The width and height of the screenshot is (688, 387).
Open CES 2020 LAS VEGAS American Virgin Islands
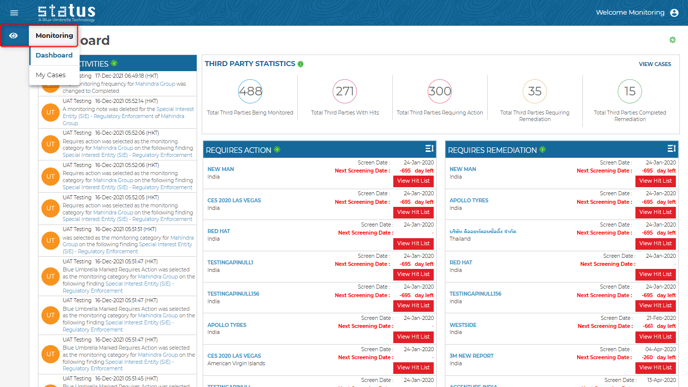[234, 356]
